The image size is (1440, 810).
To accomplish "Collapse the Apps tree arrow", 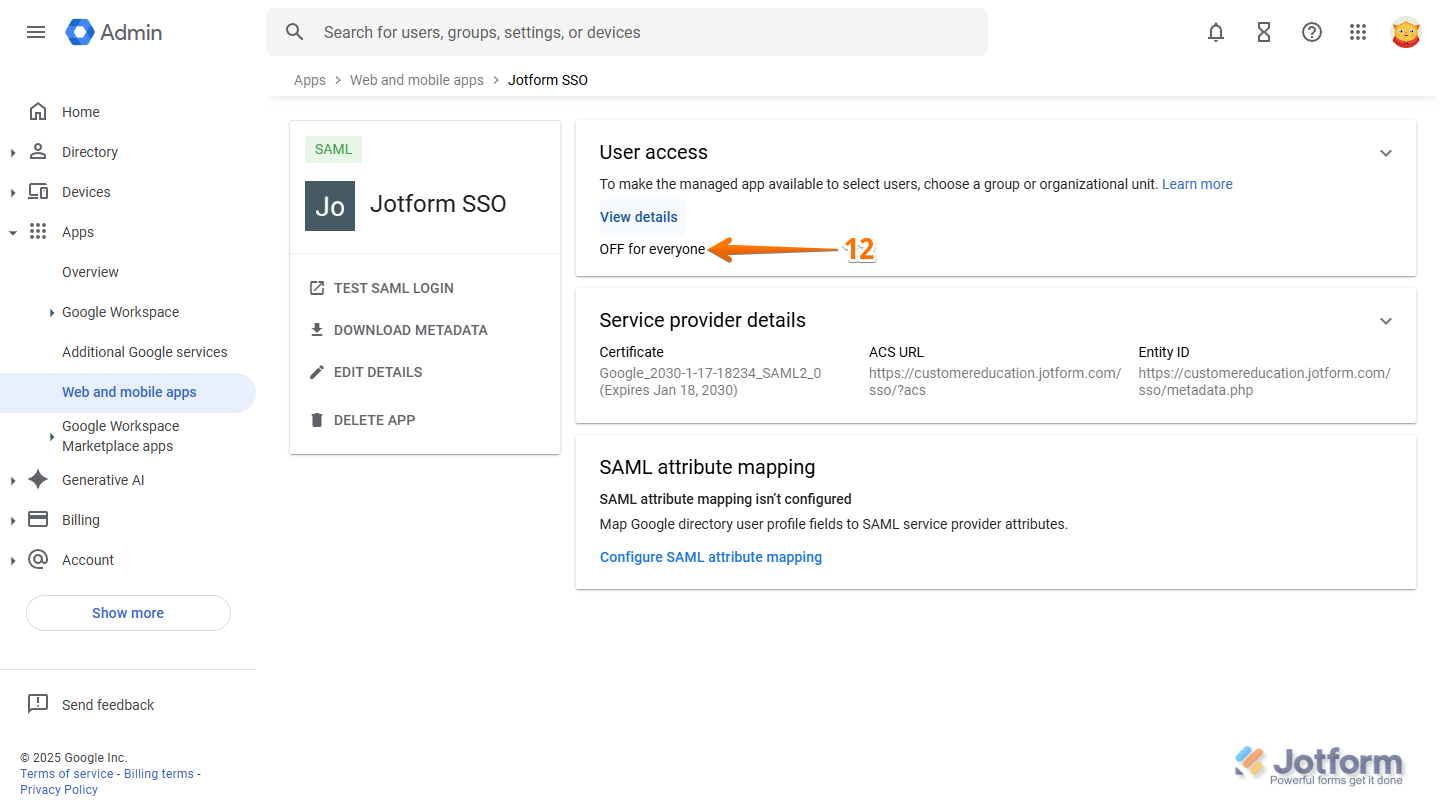I will point(13,232).
